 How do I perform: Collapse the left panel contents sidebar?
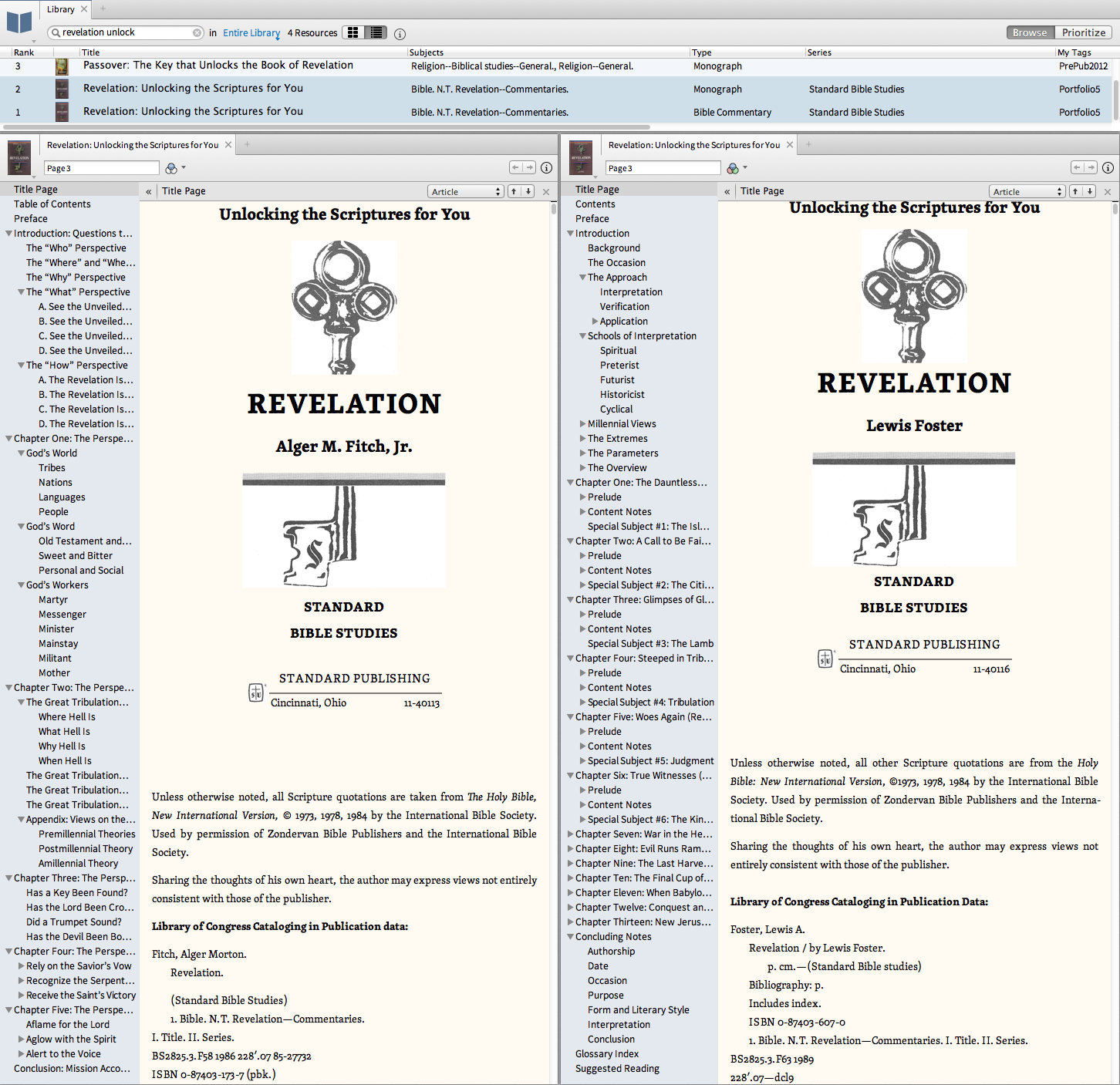pyautogui.click(x=149, y=191)
